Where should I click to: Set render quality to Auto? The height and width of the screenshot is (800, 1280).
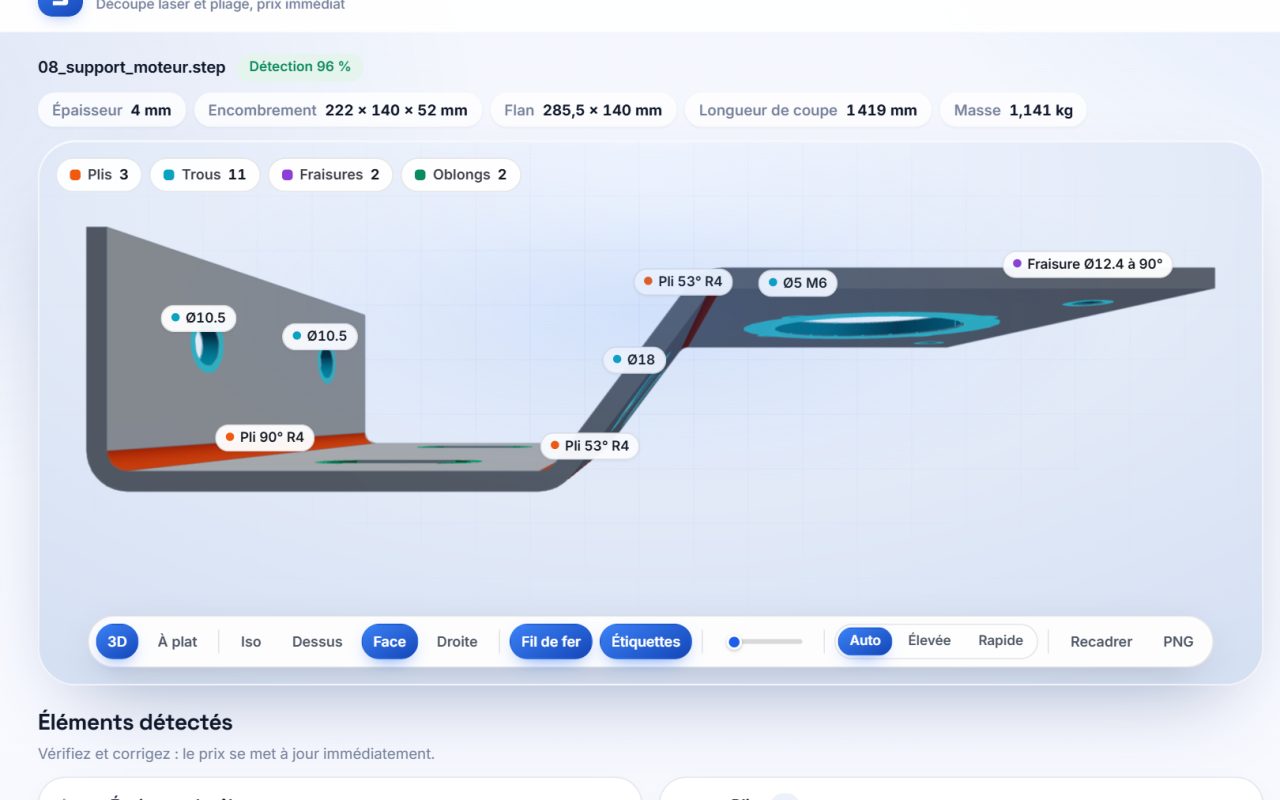(x=865, y=641)
